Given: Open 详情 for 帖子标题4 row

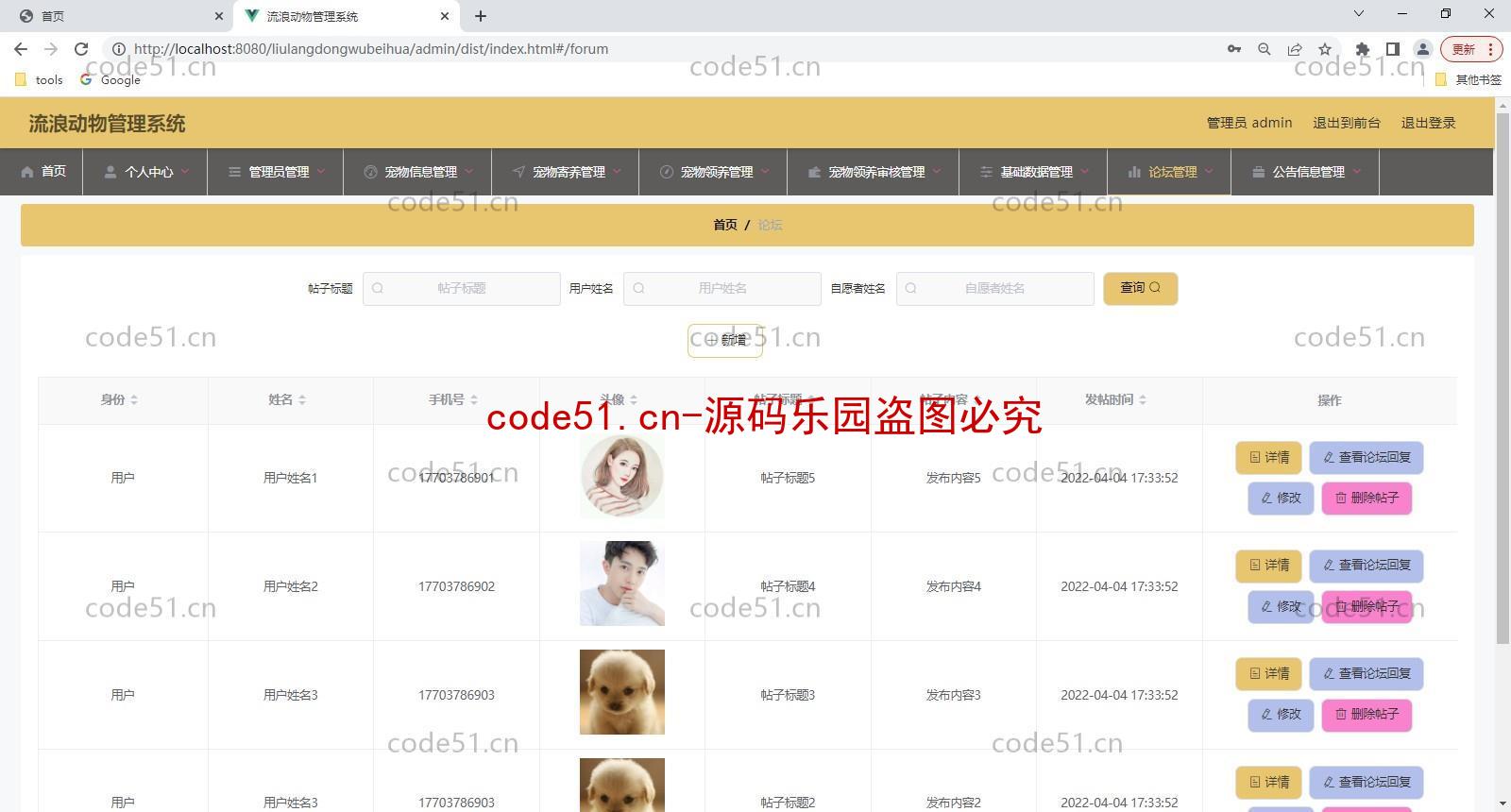Looking at the screenshot, I should click(x=1269, y=566).
